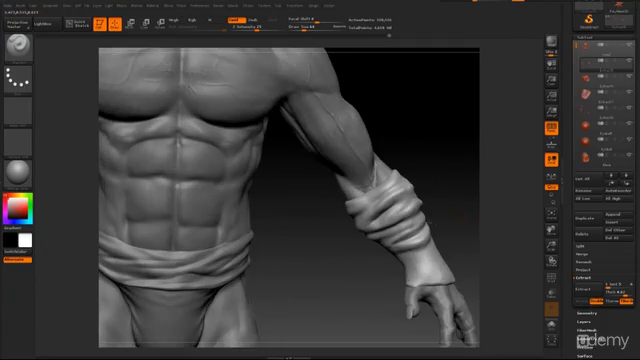Click the Scale view icon in right shelf
Screen dimensions: 640x360
pos(551,246)
